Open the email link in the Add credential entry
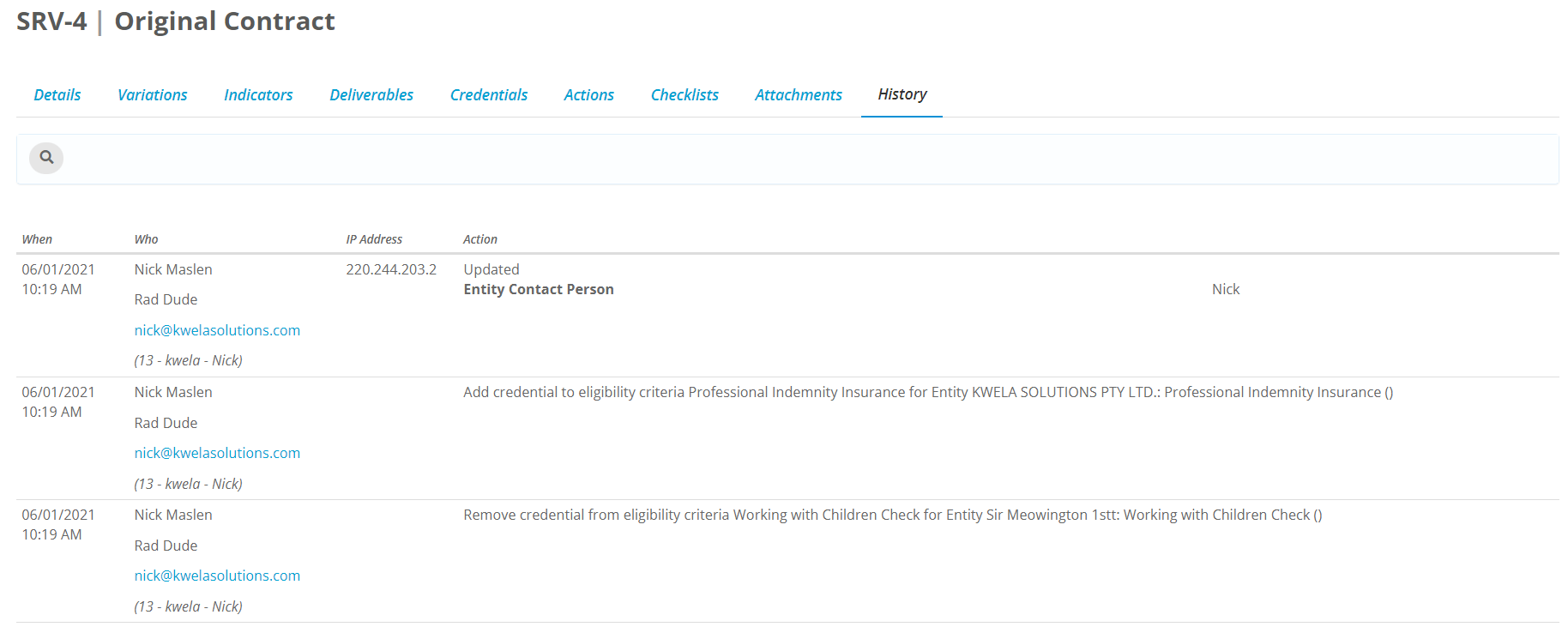Image resolution: width=1568 pixels, height=627 pixels. point(217,453)
